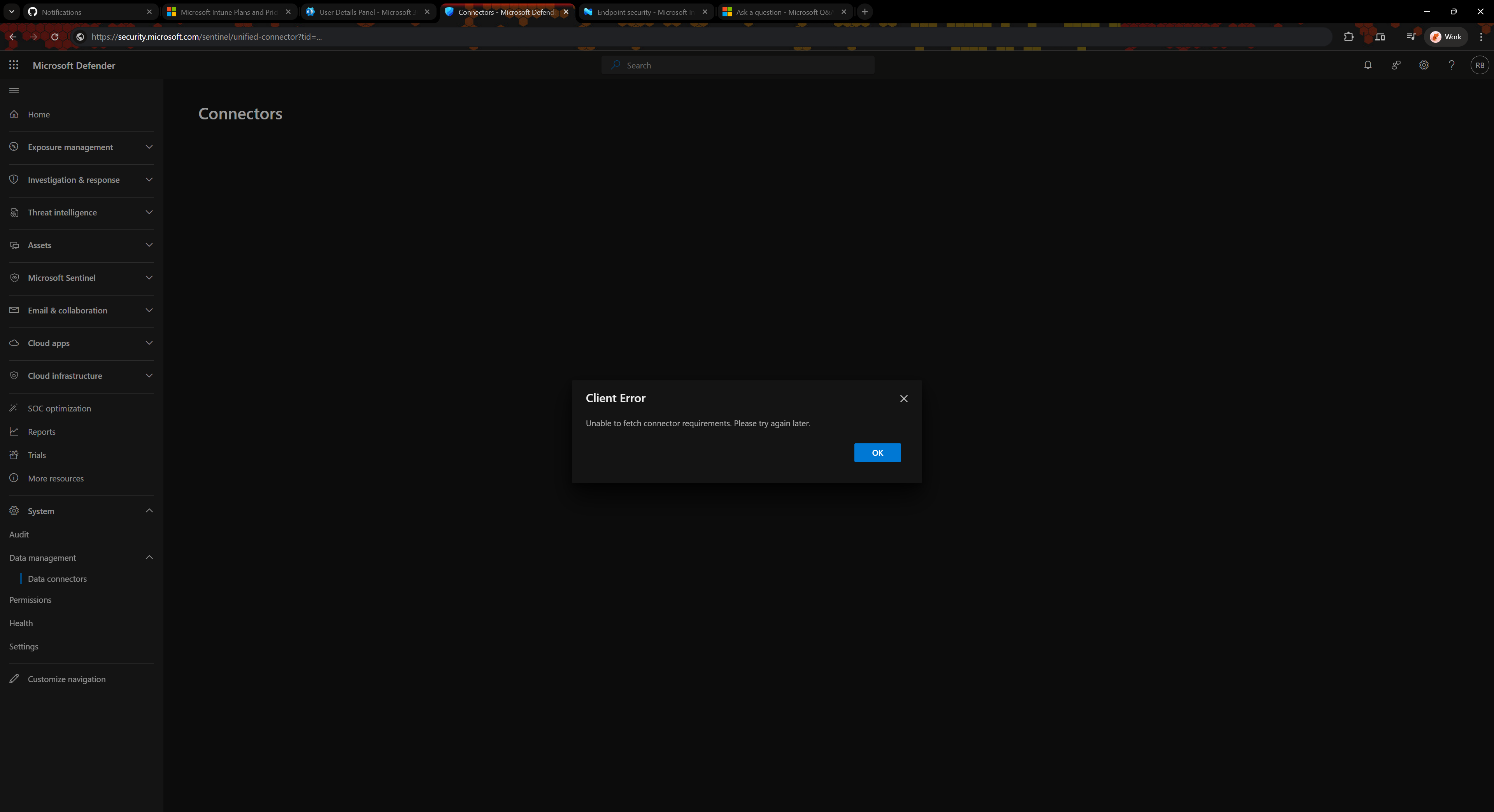Reload the page with refresh icon
Viewport: 1494px width, 812px height.
[54, 37]
